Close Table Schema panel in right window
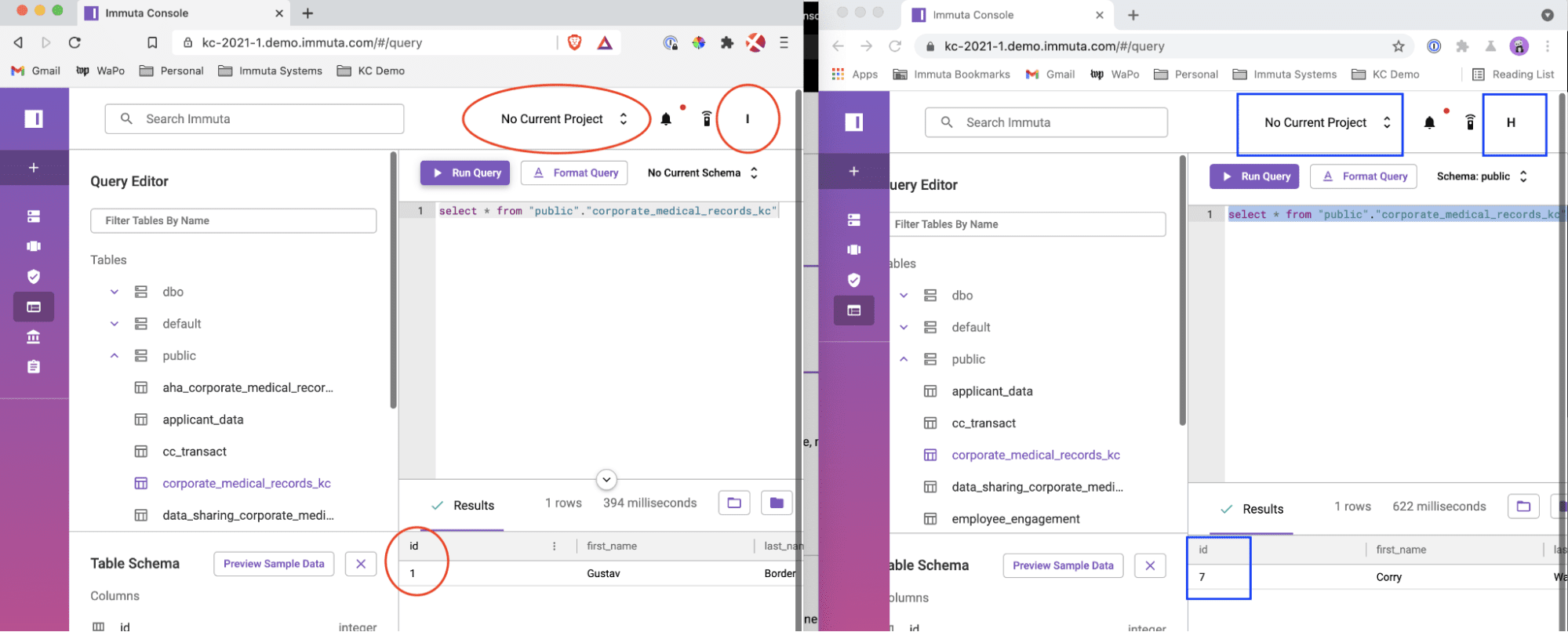1568x632 pixels. pos(1150,565)
